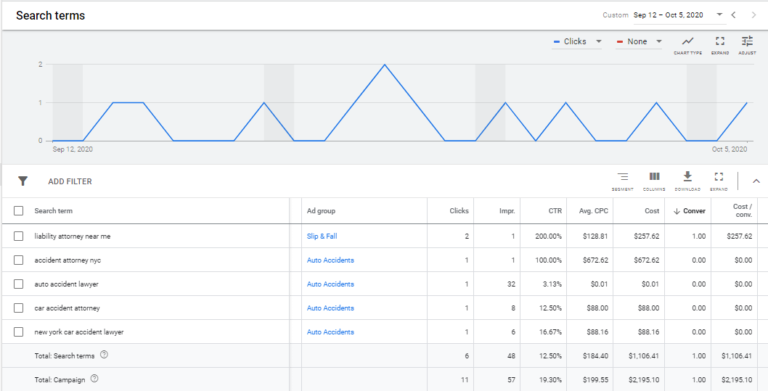The height and width of the screenshot is (391, 768).
Task: Expand the chart with Expand icon
Action: (720, 45)
